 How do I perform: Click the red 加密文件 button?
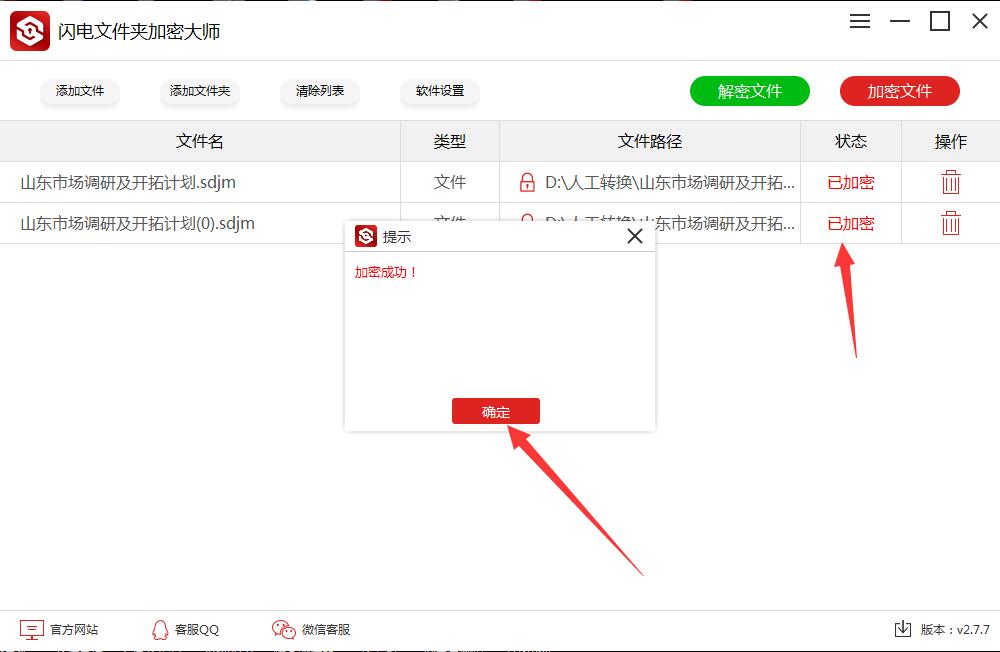pos(900,91)
